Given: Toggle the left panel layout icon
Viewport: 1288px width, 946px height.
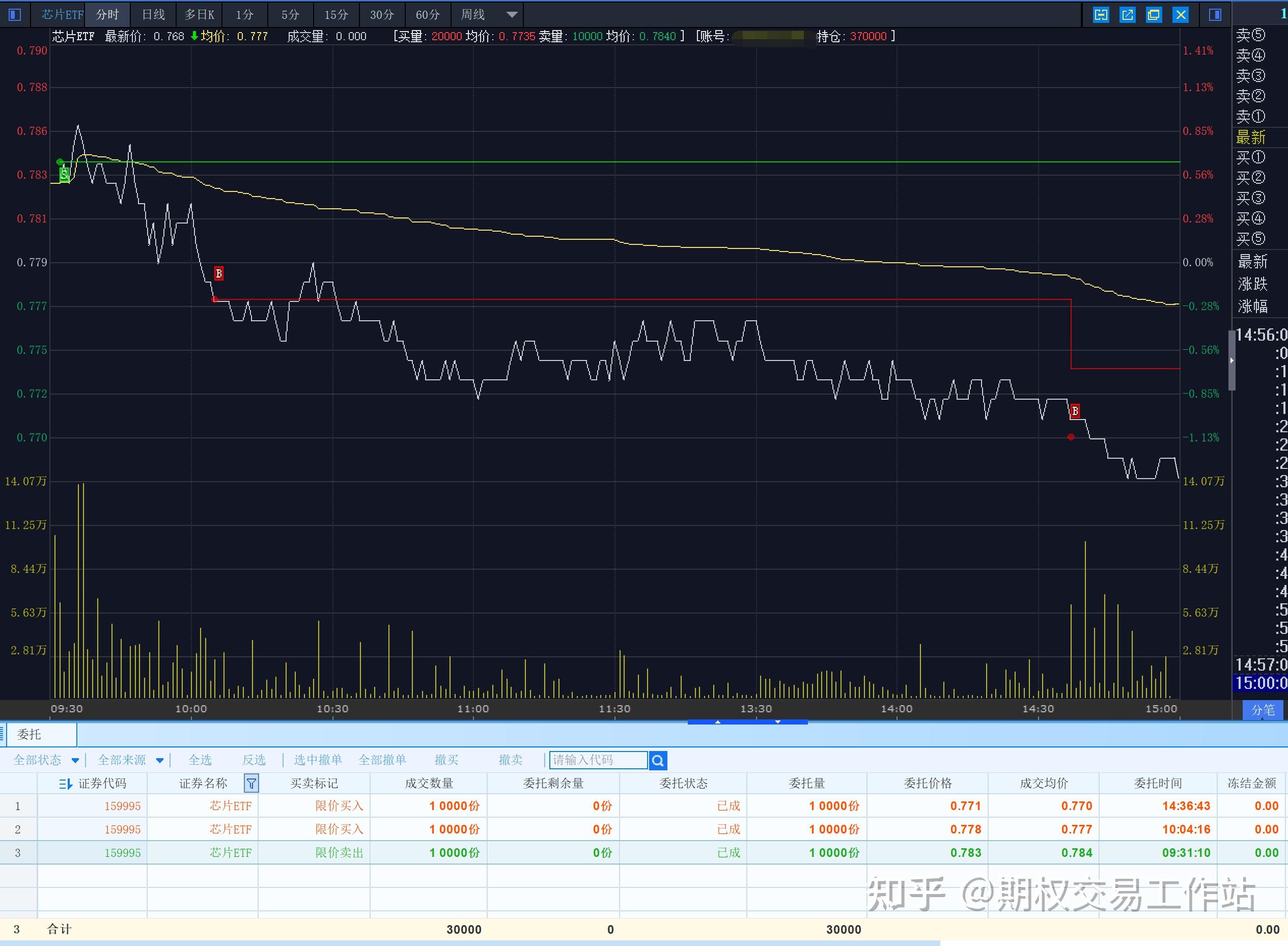Looking at the screenshot, I should [15, 14].
